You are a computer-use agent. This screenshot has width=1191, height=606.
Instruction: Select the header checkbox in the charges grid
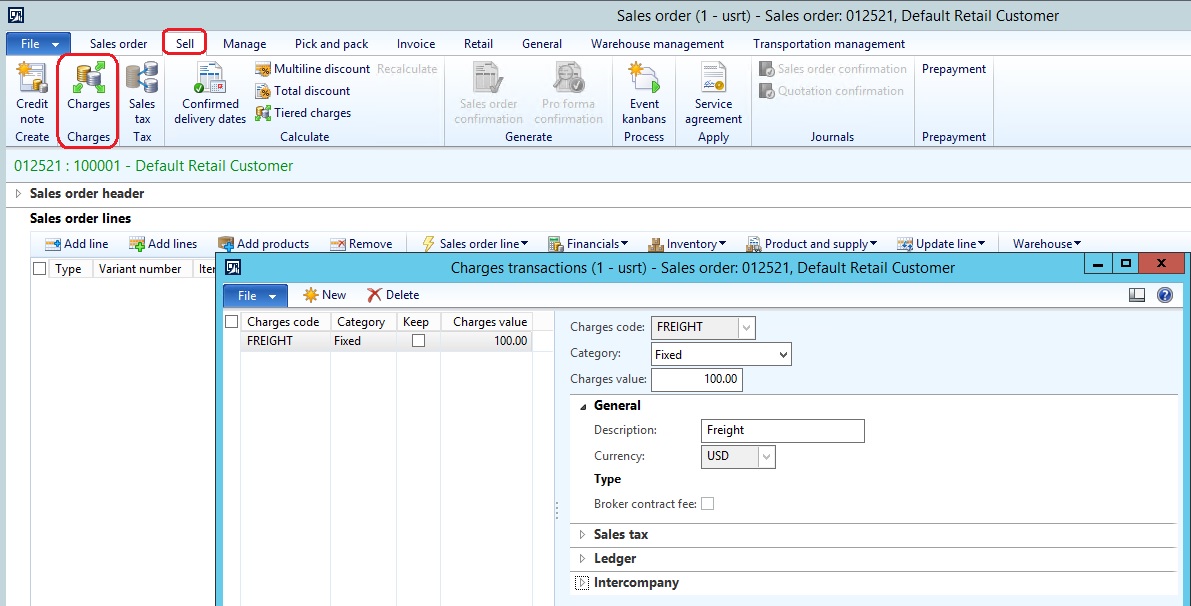click(230, 320)
